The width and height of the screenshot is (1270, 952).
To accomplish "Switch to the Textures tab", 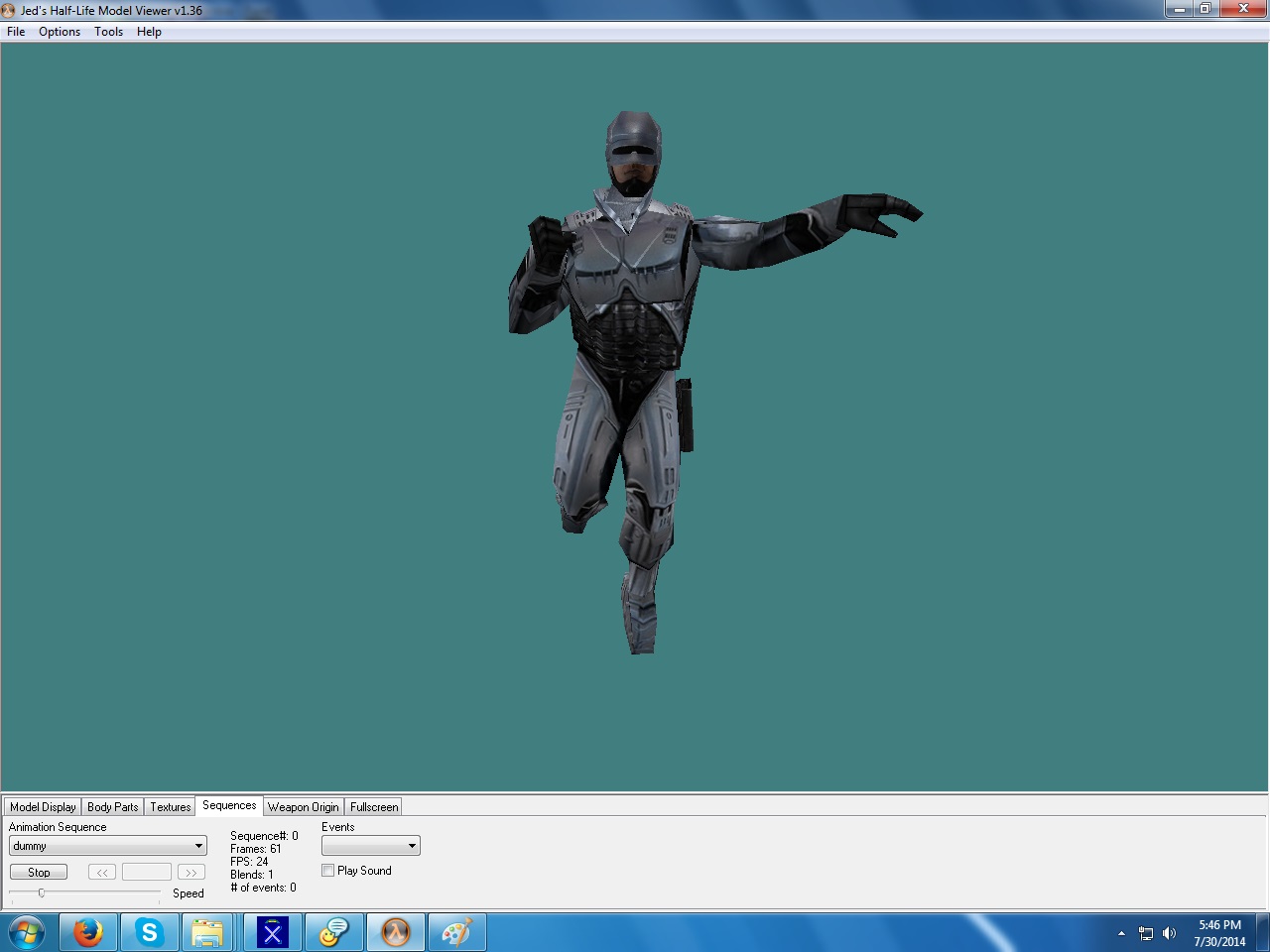I will [170, 807].
